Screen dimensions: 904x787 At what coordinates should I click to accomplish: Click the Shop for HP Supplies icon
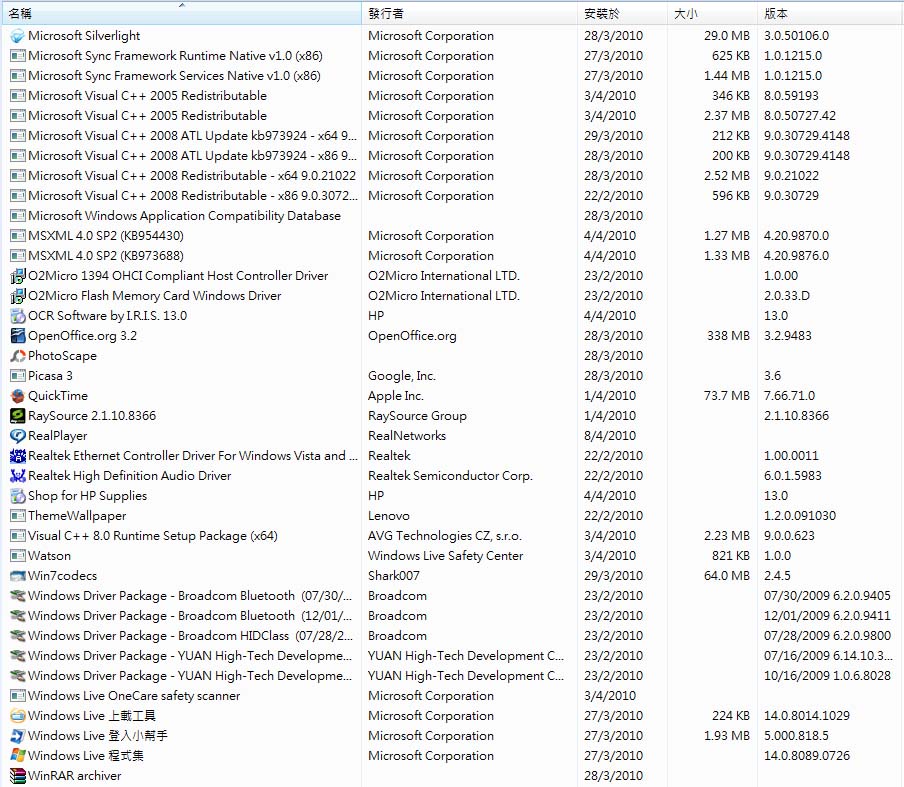pyautogui.click(x=17, y=496)
